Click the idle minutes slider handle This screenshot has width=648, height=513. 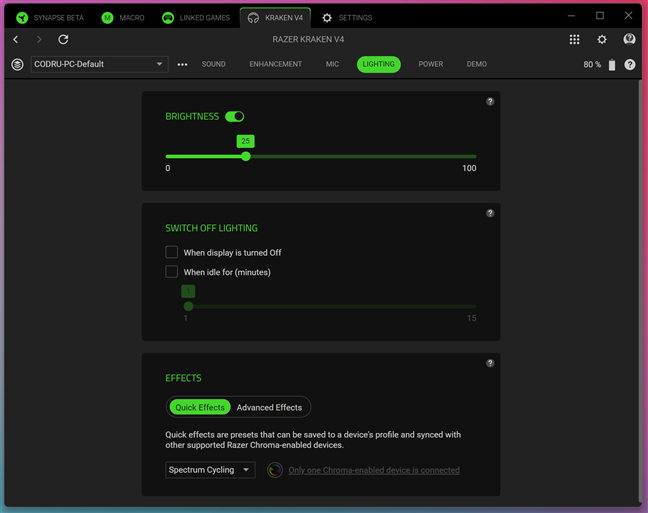click(x=188, y=306)
